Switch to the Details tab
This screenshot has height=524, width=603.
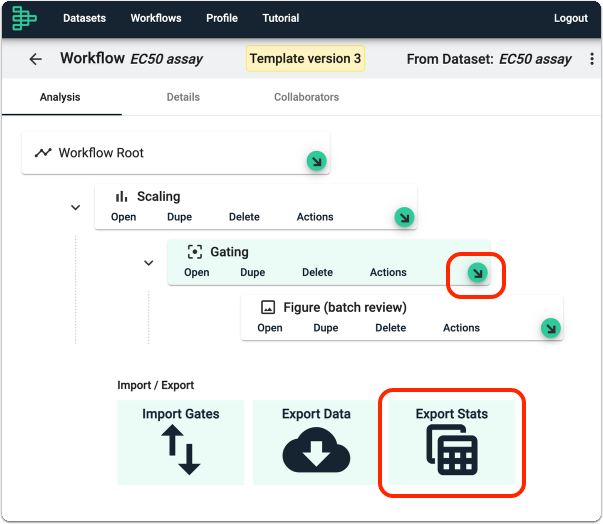pyautogui.click(x=183, y=97)
